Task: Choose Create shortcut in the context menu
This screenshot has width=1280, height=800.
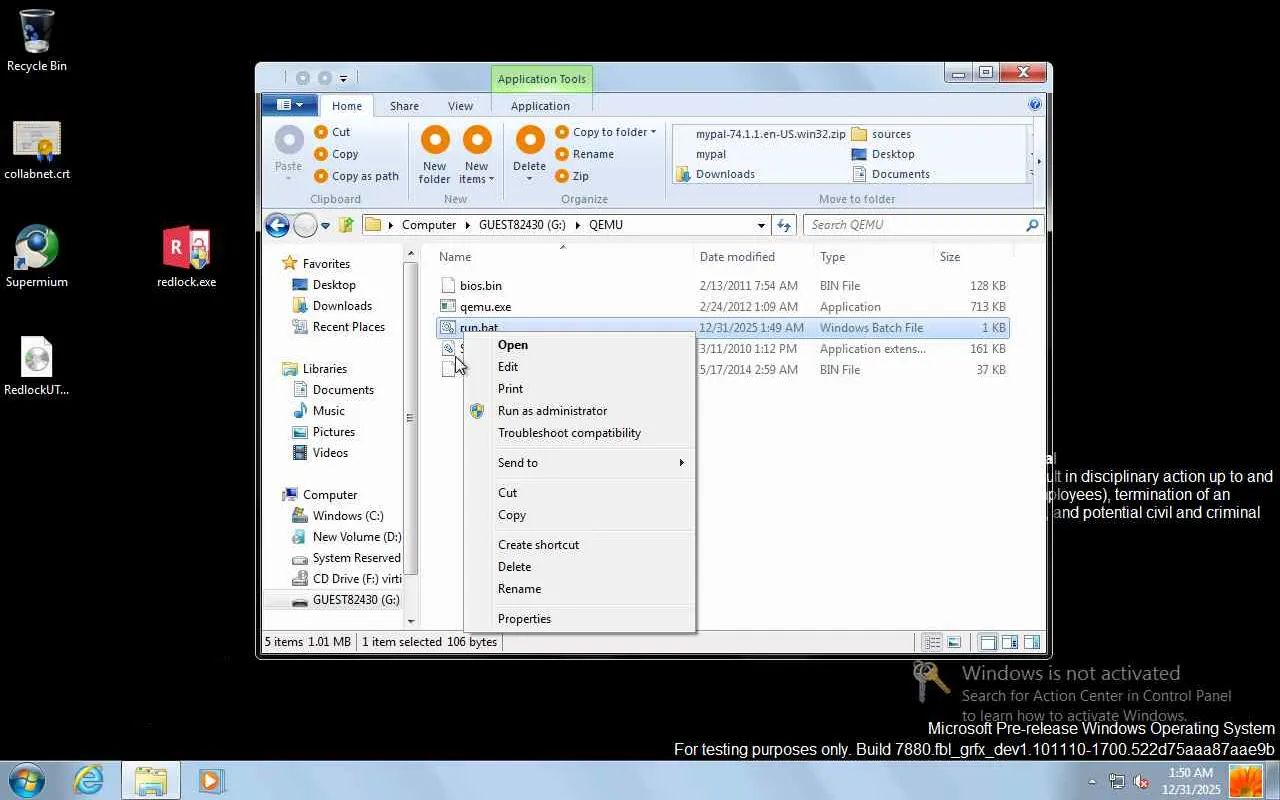Action: [580, 545]
